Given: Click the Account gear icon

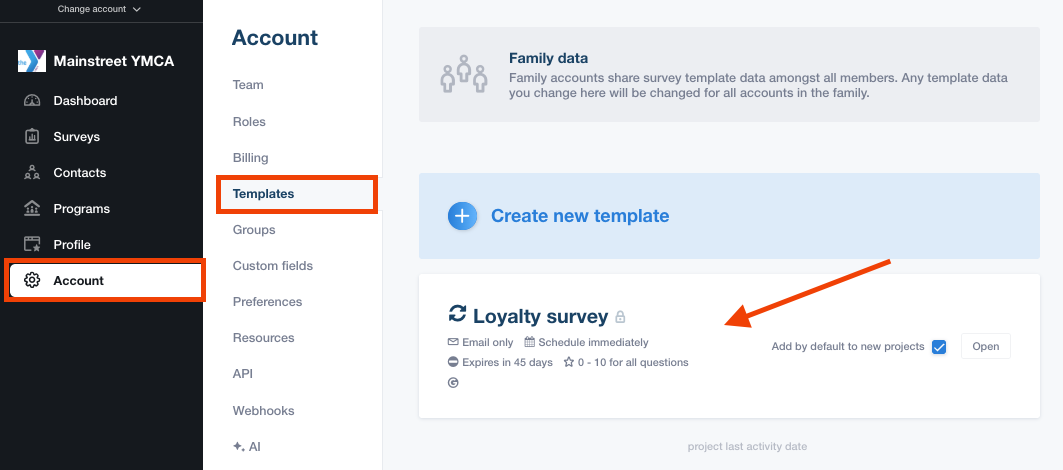Looking at the screenshot, I should click(x=32, y=281).
